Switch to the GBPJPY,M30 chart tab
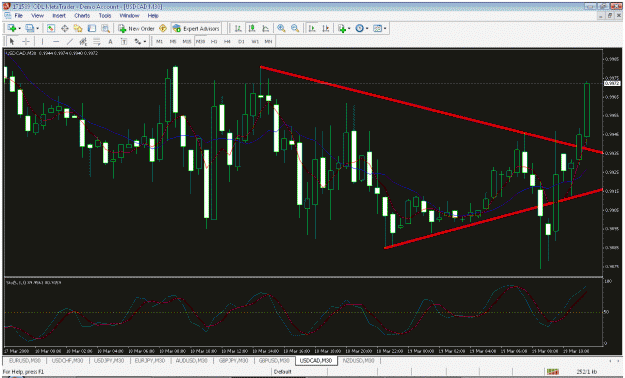 (x=233, y=360)
